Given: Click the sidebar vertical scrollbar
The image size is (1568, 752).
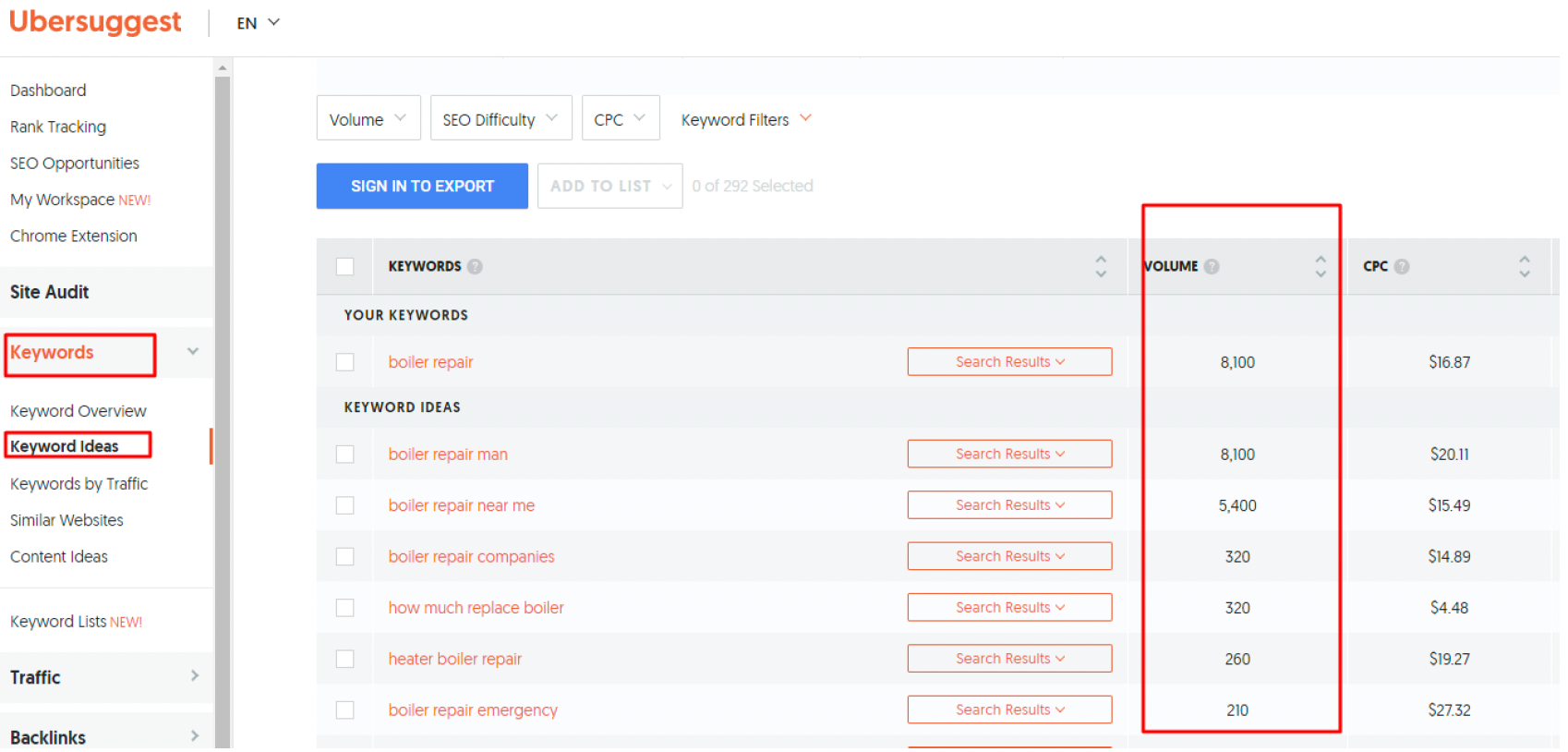Looking at the screenshot, I should tap(222, 411).
